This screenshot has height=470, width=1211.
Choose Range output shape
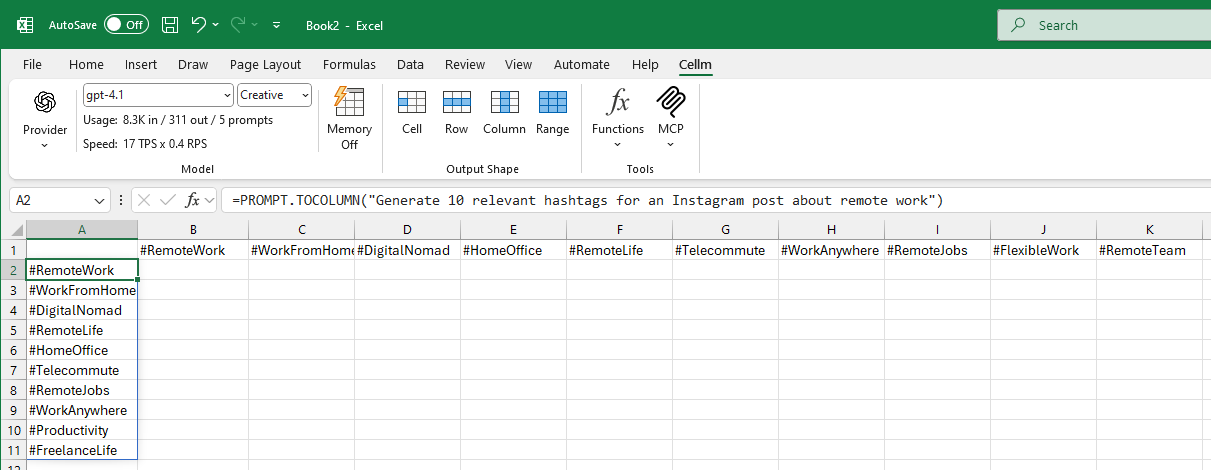[552, 112]
